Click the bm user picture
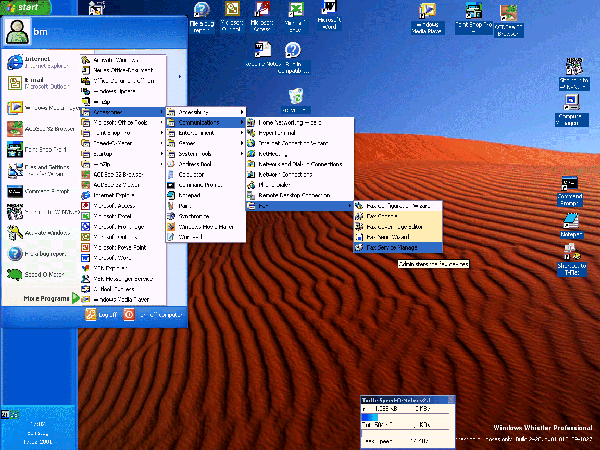The height and width of the screenshot is (450, 600). coord(17,31)
